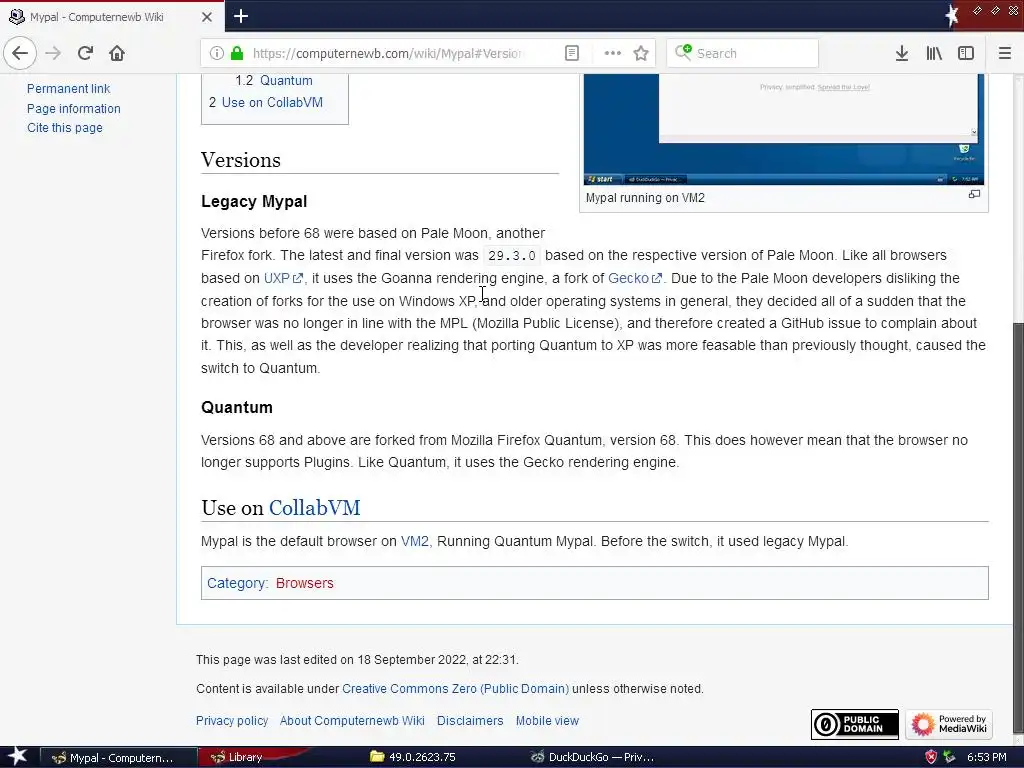Close the Mypal - Computernewb Wiki tab
Screen dimensions: 1024x768
206,17
